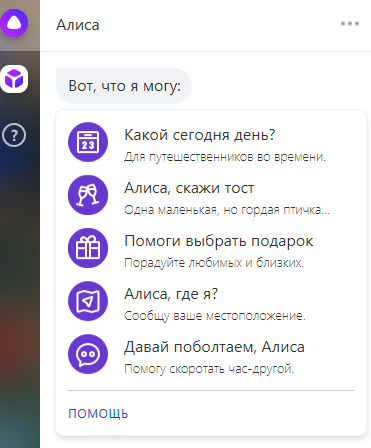Click the question mark help icon

click(14, 135)
